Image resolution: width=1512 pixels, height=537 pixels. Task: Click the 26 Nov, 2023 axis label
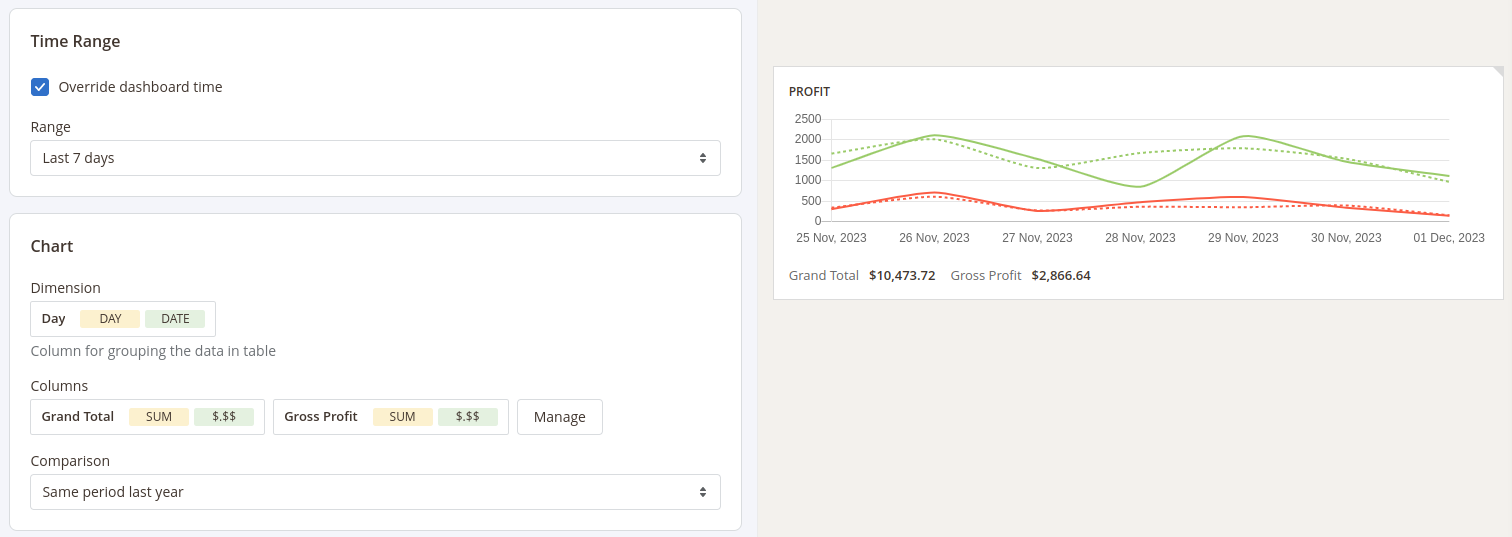(934, 238)
